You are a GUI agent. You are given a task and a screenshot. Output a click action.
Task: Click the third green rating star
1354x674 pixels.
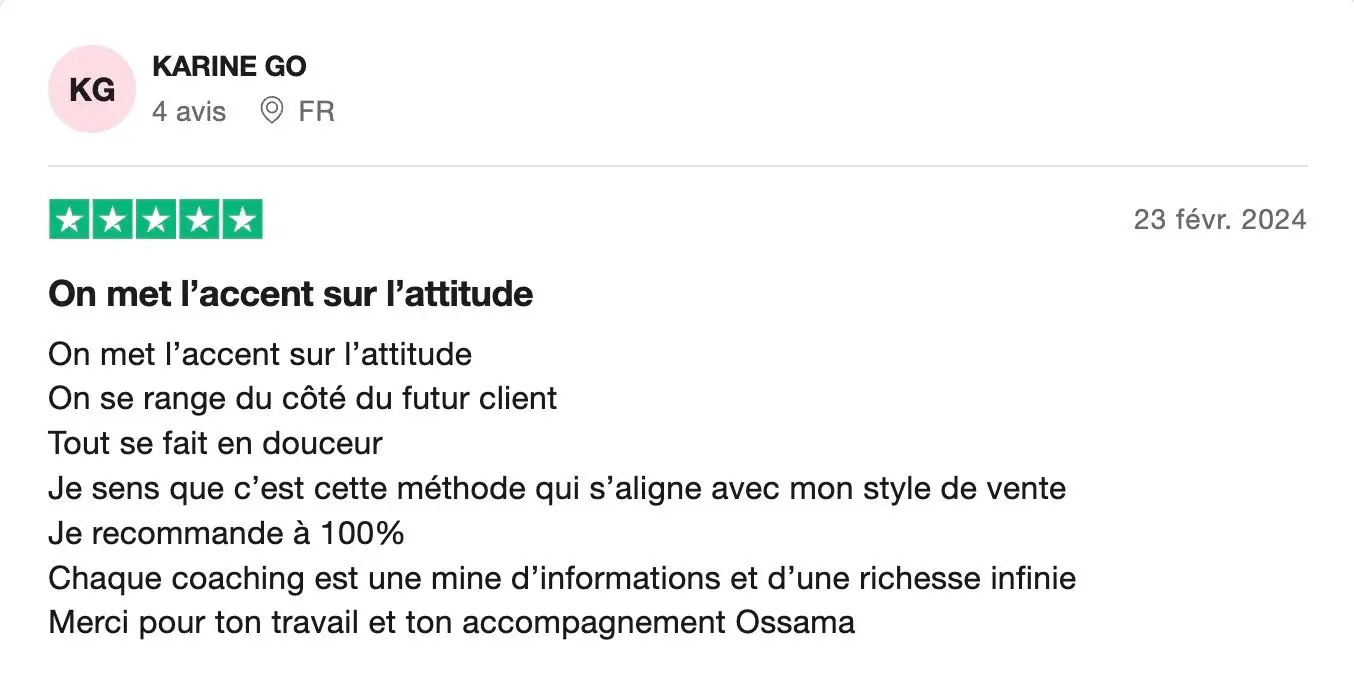point(155,220)
